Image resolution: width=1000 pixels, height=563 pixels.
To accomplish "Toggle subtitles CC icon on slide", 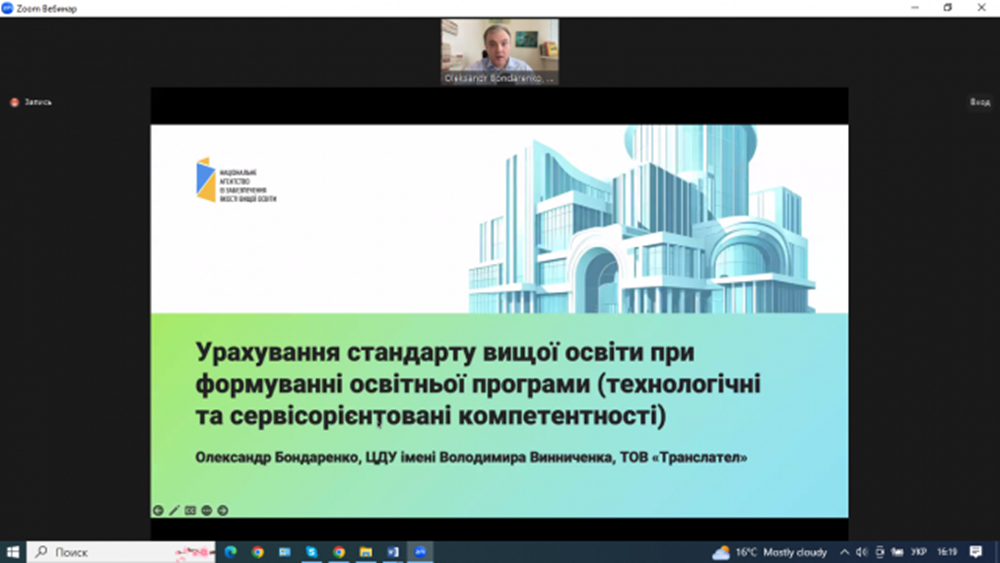I will [190, 510].
